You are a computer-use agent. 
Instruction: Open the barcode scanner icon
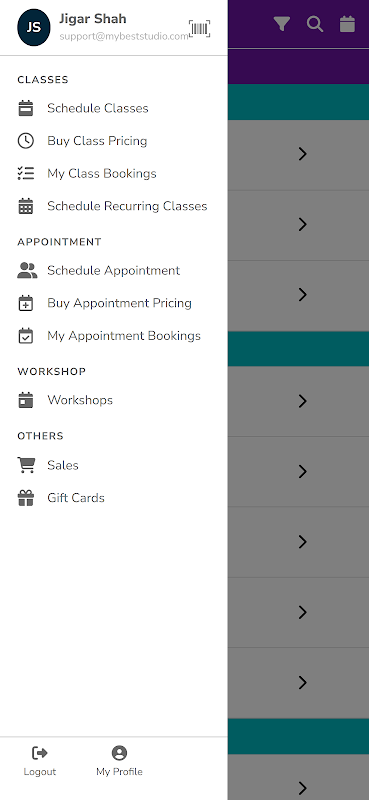tap(200, 29)
